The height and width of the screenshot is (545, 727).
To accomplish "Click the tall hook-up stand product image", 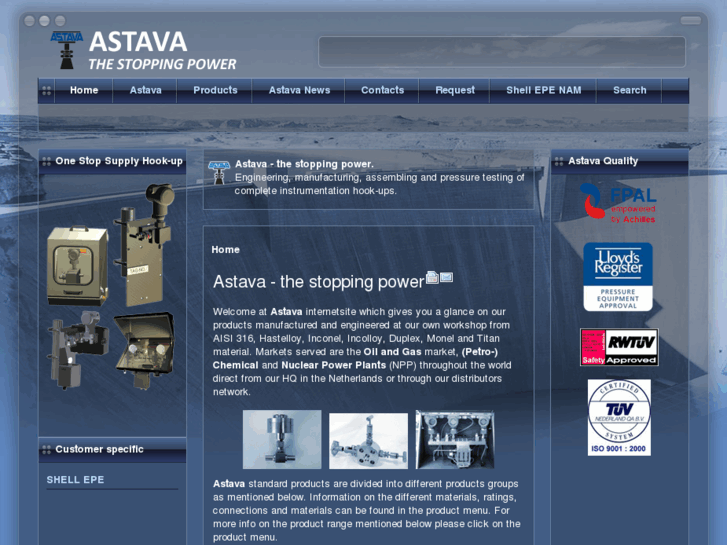I will [x=144, y=244].
